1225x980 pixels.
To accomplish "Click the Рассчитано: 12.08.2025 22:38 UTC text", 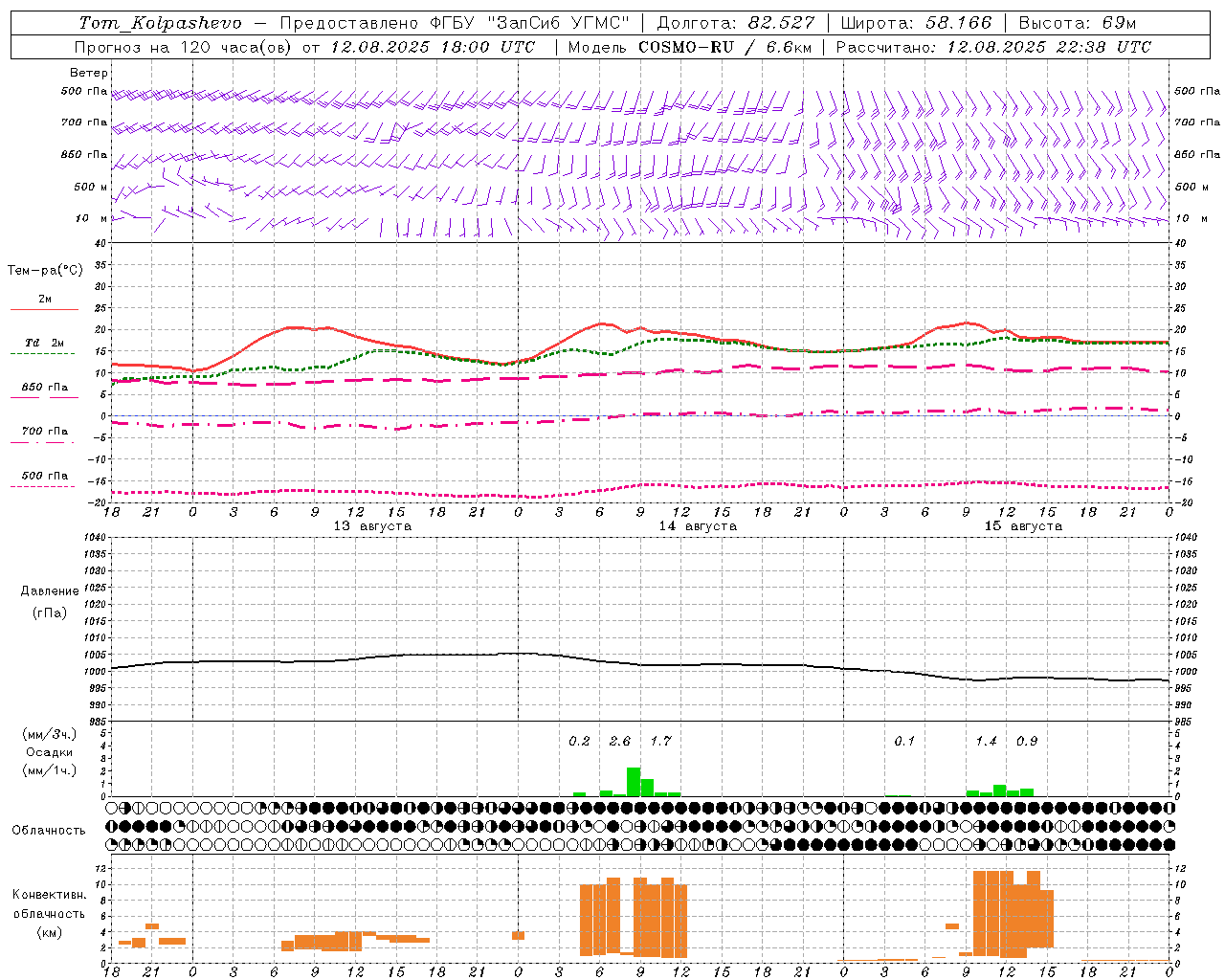I will [993, 47].
